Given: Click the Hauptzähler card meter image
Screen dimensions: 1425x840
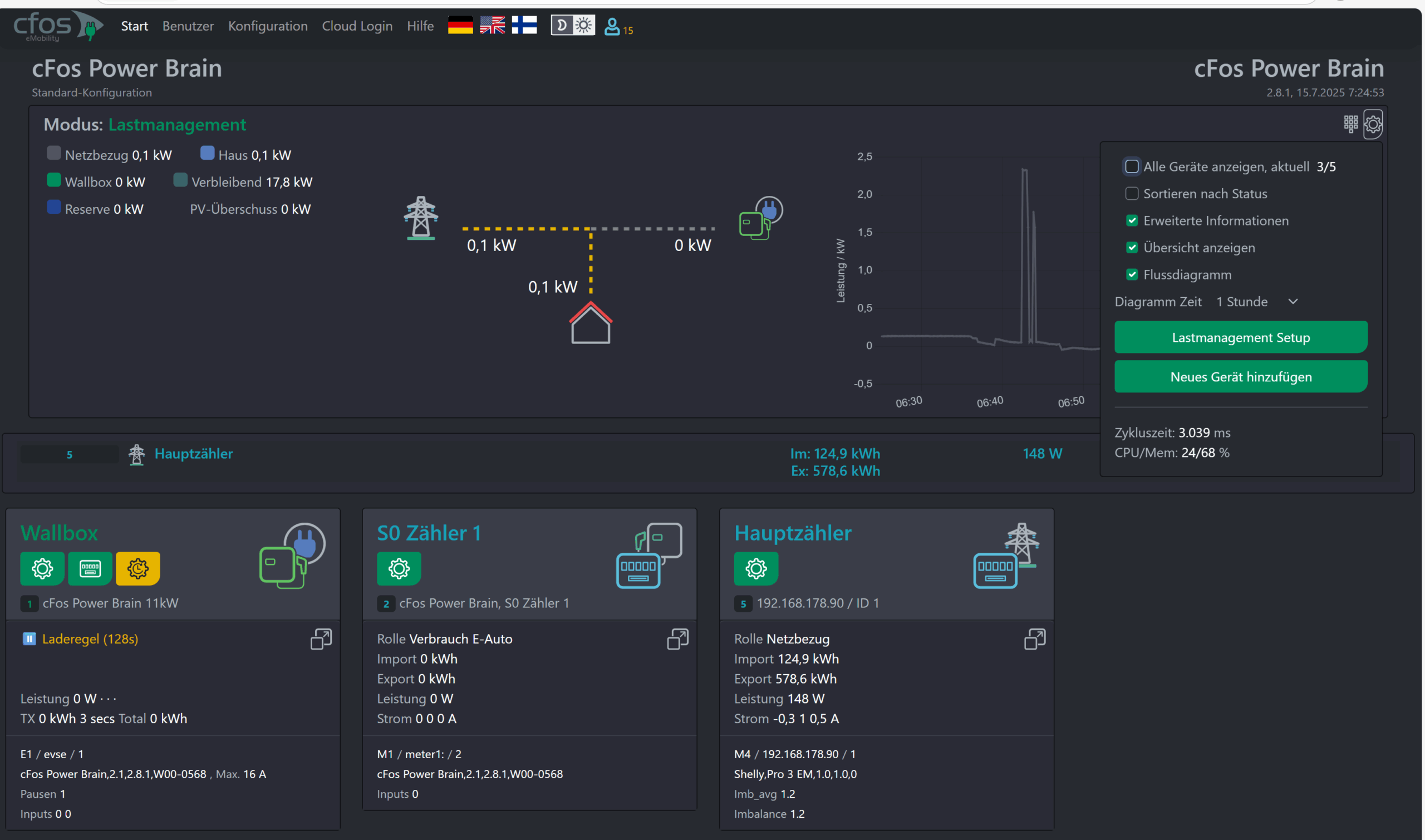Looking at the screenshot, I should (x=1006, y=556).
